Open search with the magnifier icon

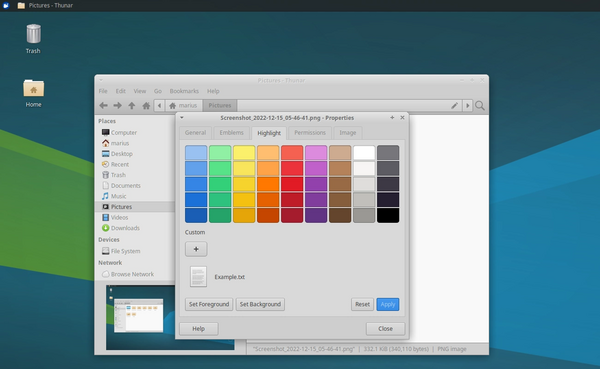point(480,106)
